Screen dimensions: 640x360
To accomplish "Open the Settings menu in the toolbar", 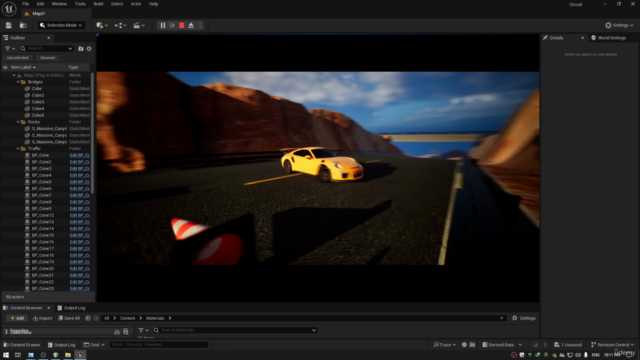I will 619,25.
